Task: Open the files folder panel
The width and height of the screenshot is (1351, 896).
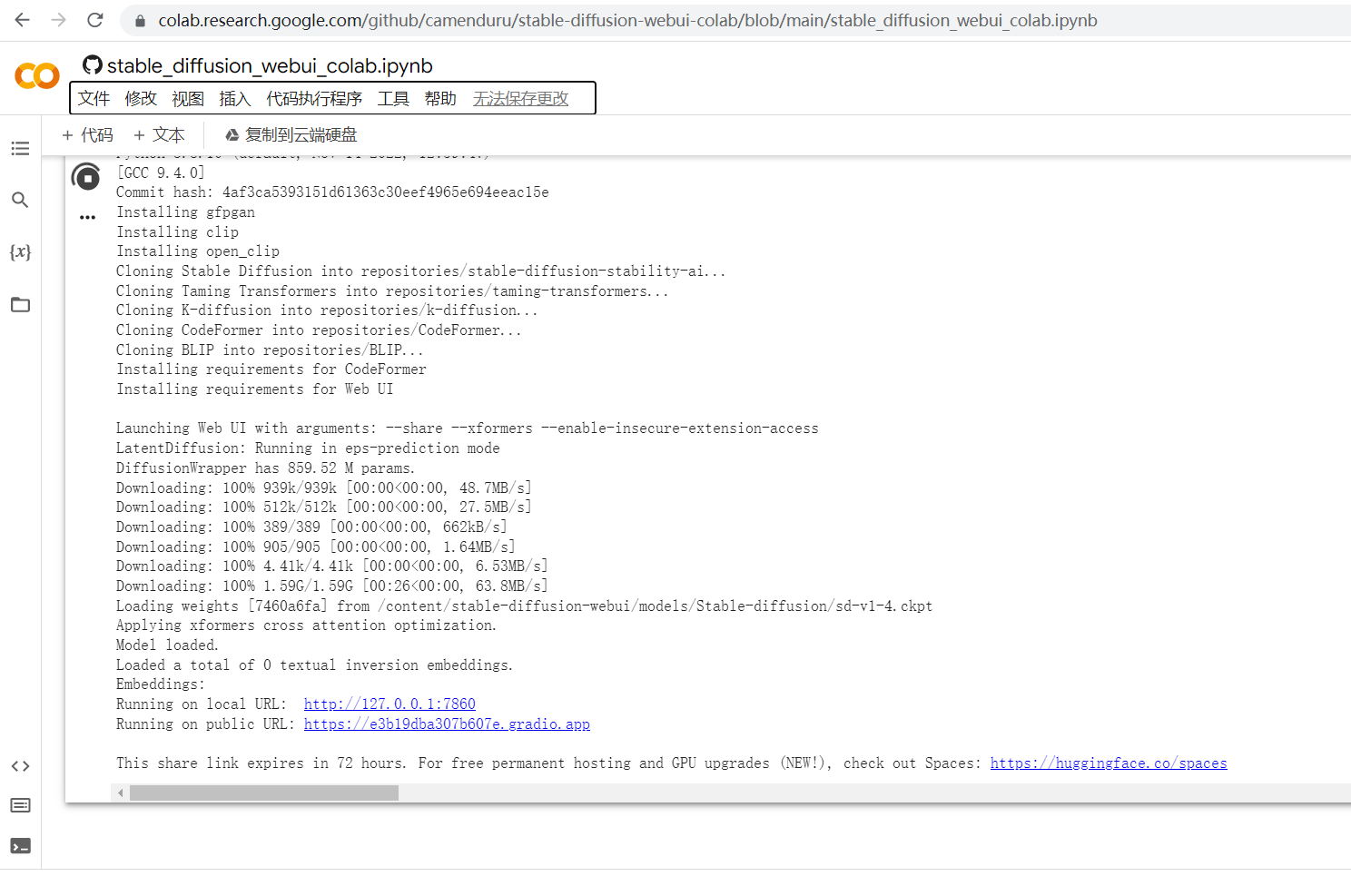Action: click(x=20, y=304)
